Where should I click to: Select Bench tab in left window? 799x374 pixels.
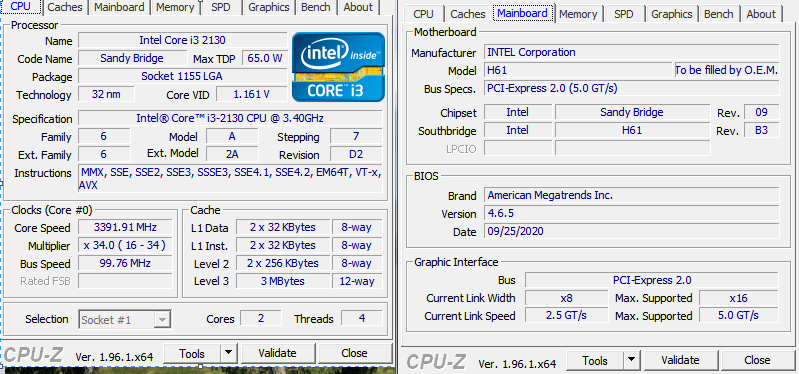click(x=315, y=7)
